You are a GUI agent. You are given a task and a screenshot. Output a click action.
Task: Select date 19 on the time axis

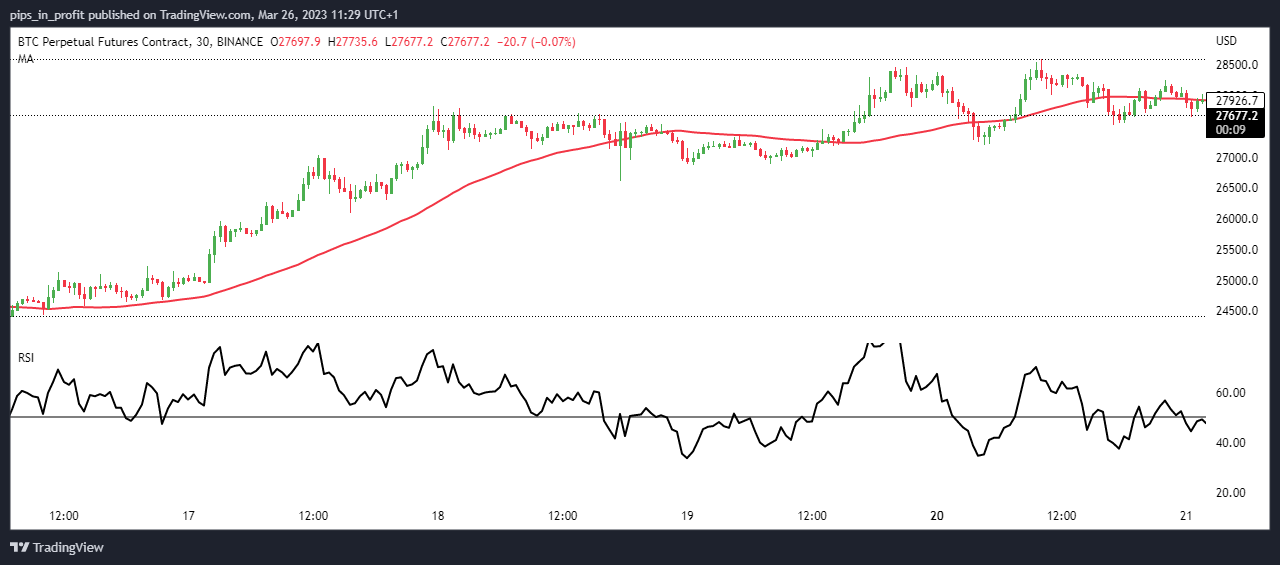[x=687, y=517]
